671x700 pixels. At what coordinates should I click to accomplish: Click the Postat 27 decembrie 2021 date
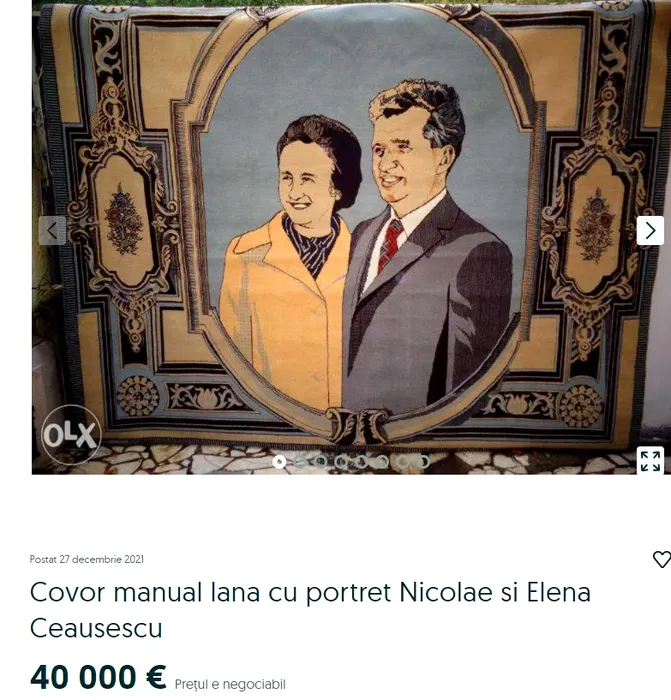pos(87,559)
